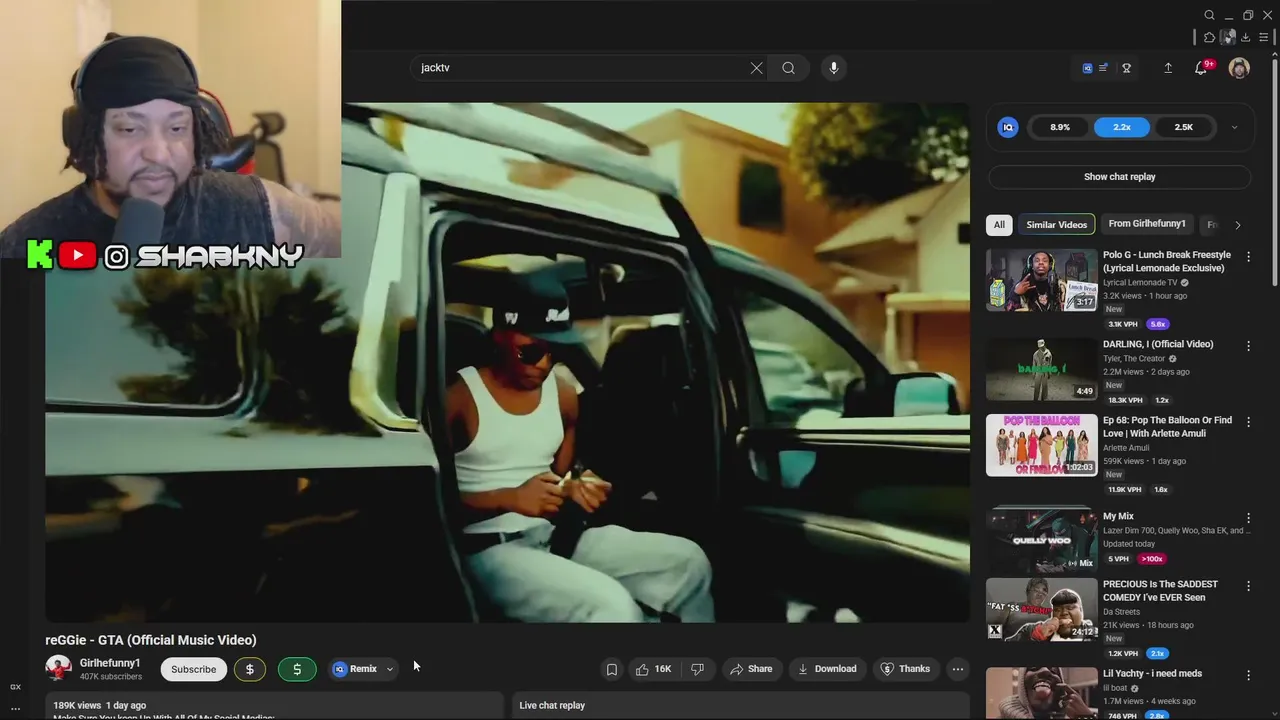Open options for My Mix playlist
The width and height of the screenshot is (1280, 720).
tap(1248, 518)
